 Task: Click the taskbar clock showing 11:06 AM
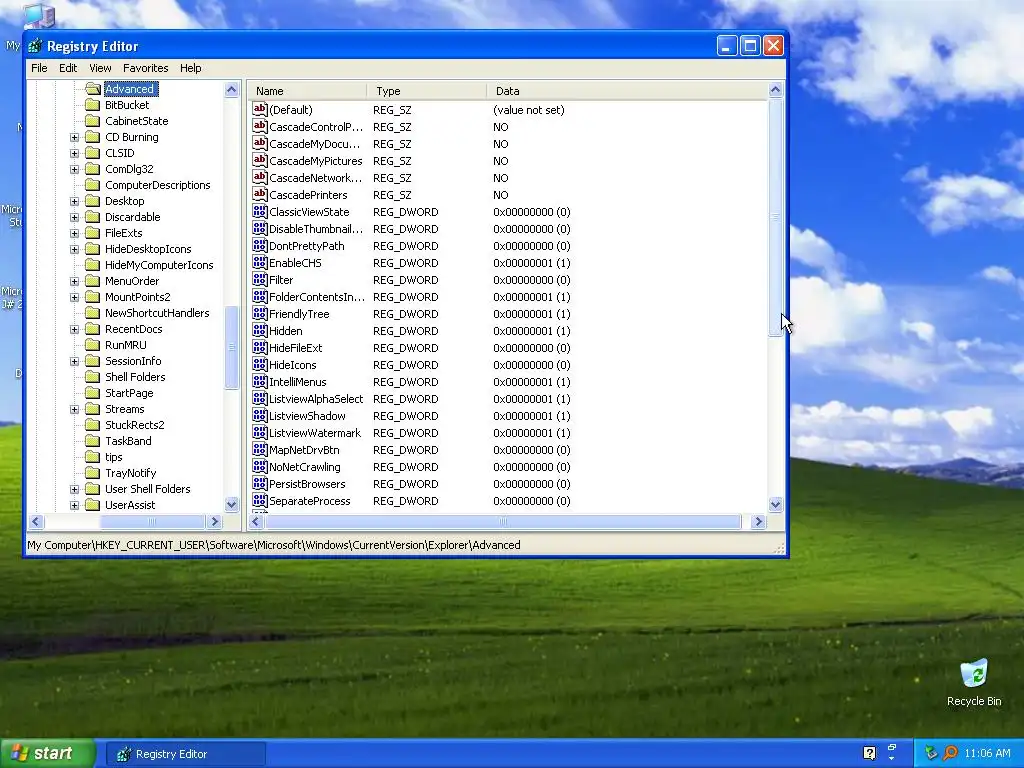[x=987, y=753]
